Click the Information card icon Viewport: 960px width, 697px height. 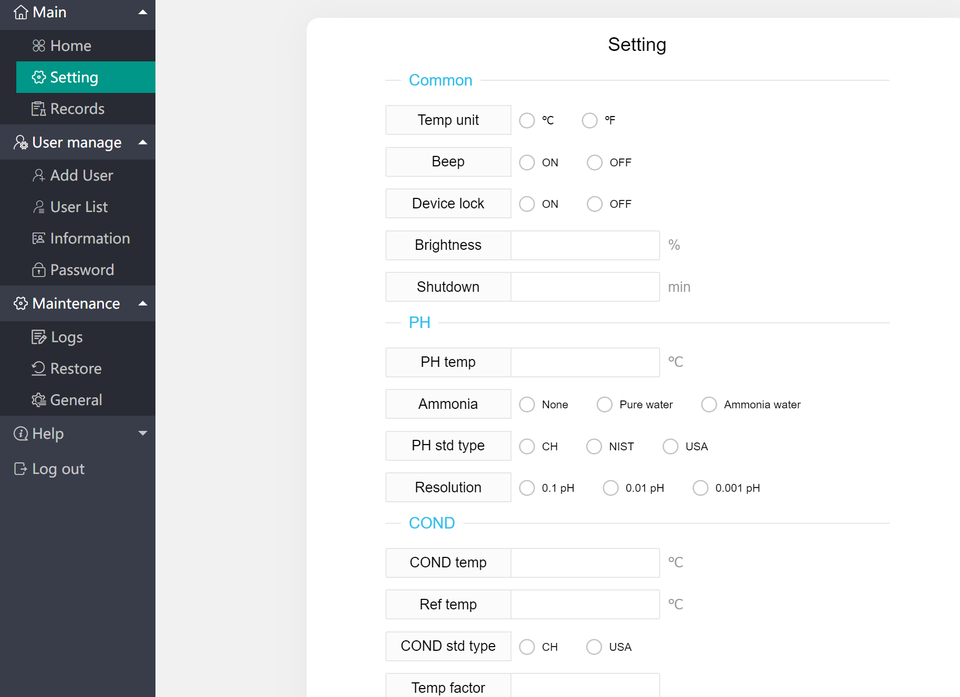(x=39, y=238)
